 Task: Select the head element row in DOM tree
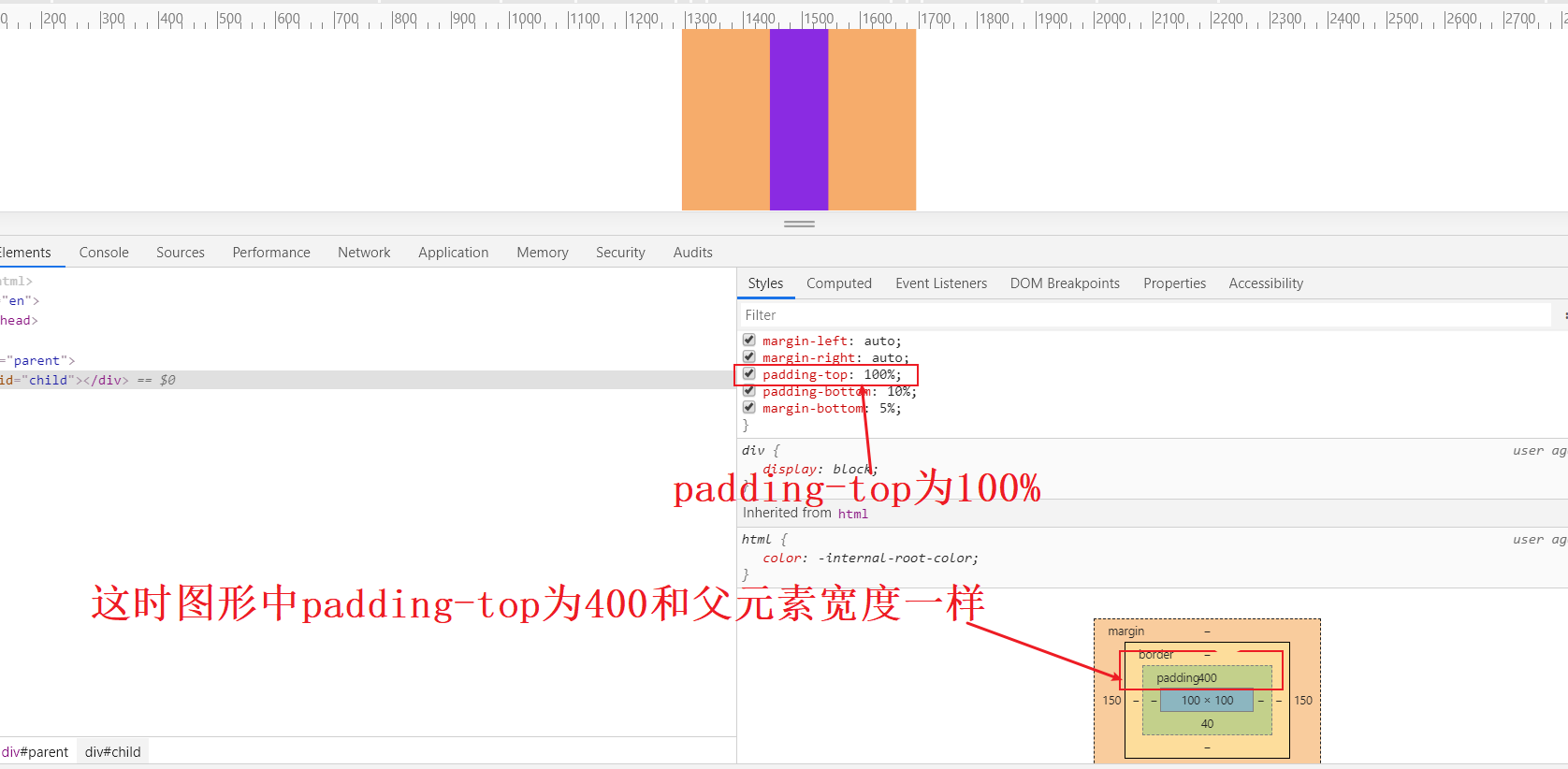pos(368,320)
